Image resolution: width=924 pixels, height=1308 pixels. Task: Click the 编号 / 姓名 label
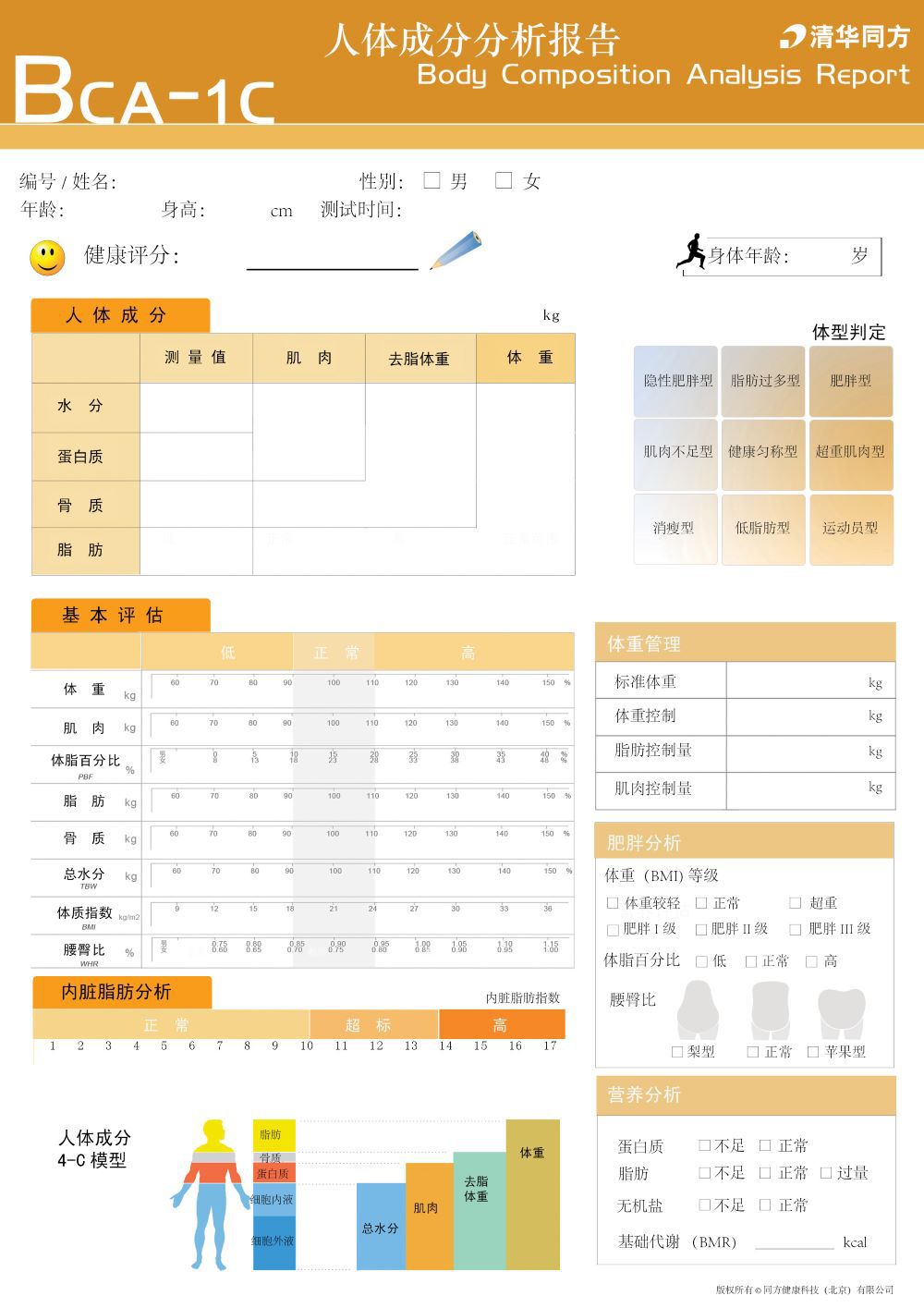pos(68,181)
